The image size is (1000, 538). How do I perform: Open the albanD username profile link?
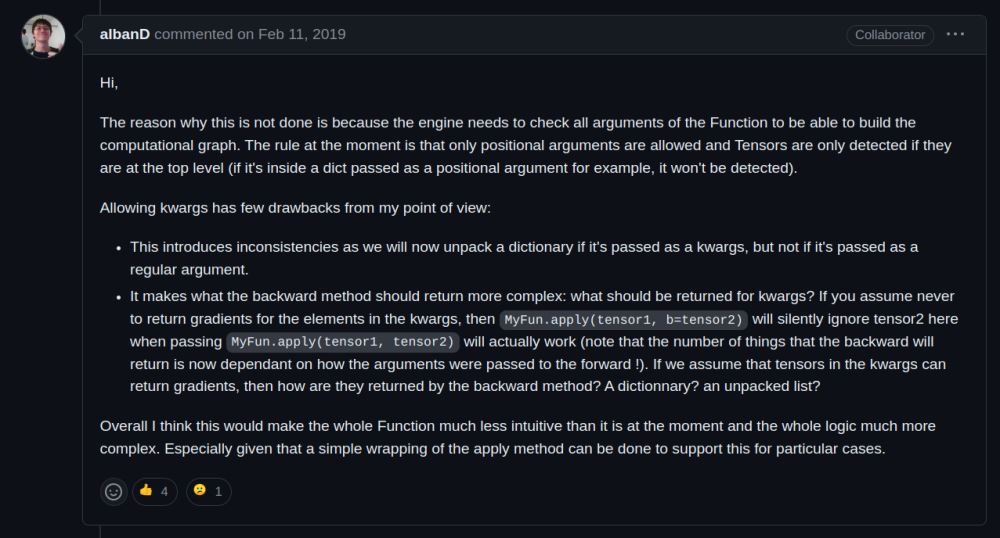click(x=124, y=34)
